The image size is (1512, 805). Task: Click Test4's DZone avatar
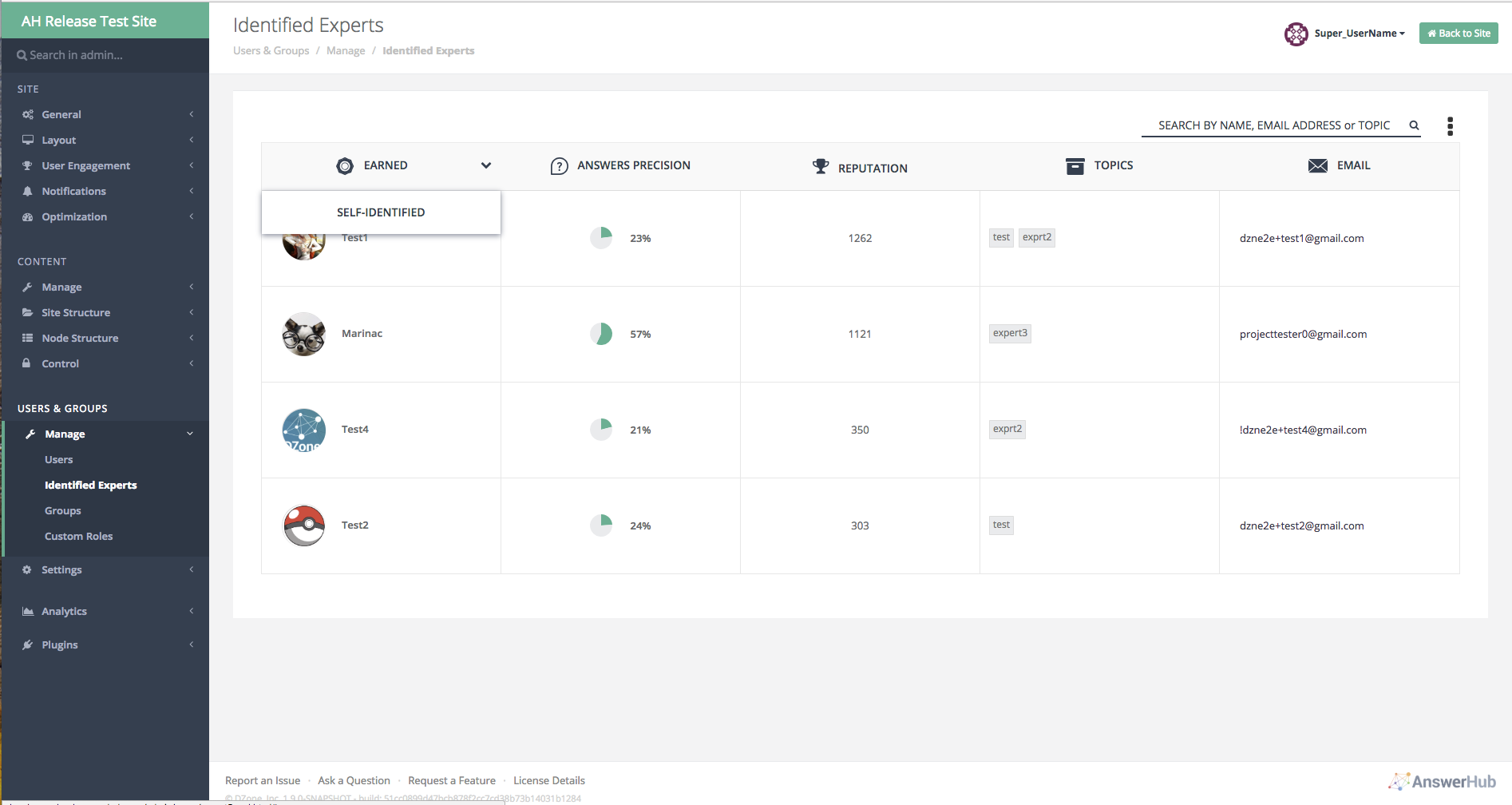pos(304,430)
